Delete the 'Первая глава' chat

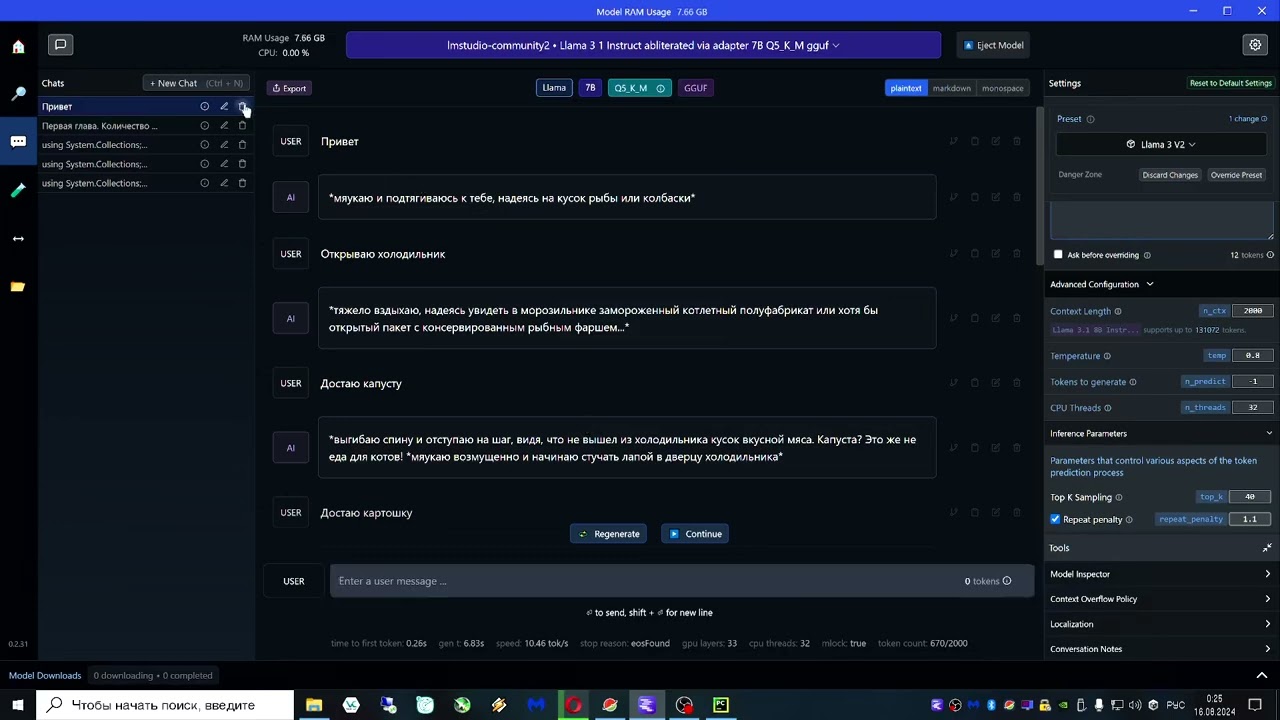[242, 126]
